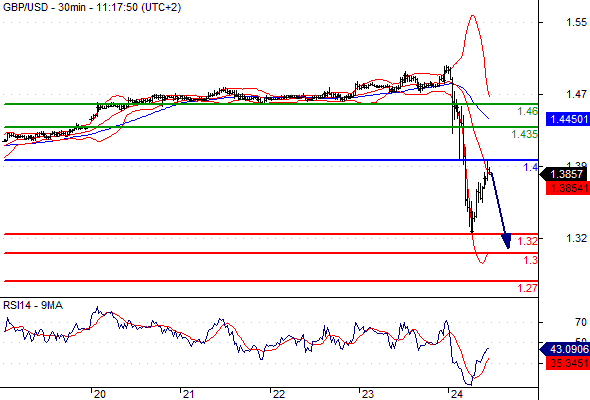Select the red 1.32 support level label

coord(528,241)
